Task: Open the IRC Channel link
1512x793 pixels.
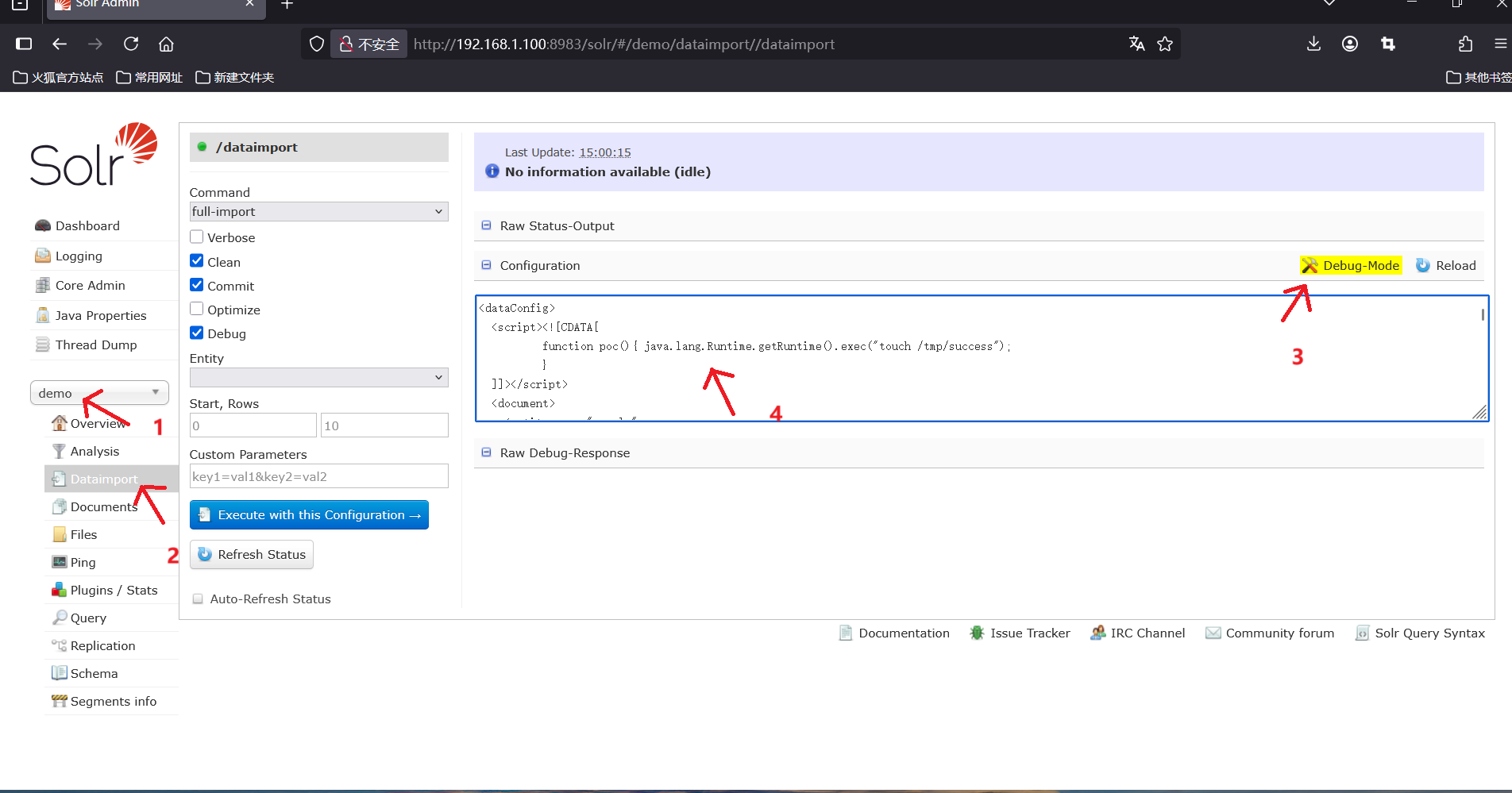Action: click(x=1138, y=633)
